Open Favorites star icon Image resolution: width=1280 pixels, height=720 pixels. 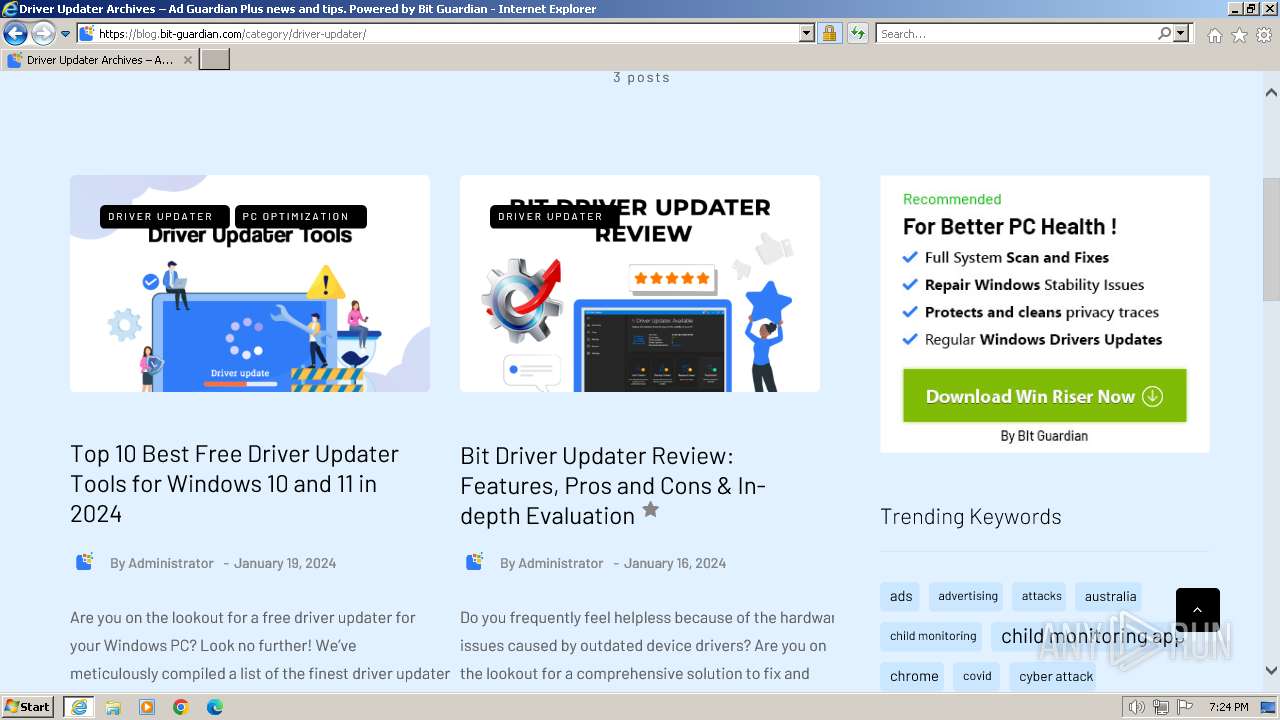(x=1239, y=35)
